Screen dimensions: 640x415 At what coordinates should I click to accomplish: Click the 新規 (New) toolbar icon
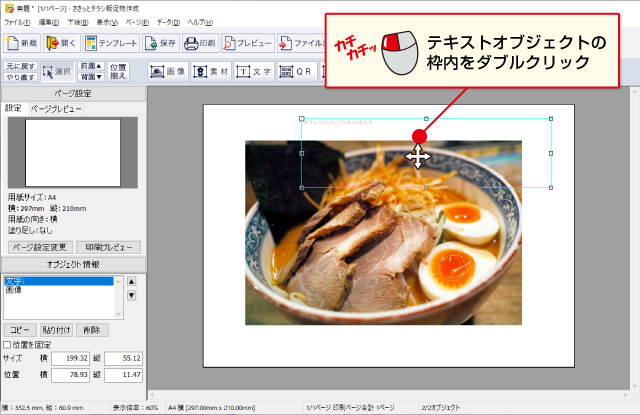(21, 43)
